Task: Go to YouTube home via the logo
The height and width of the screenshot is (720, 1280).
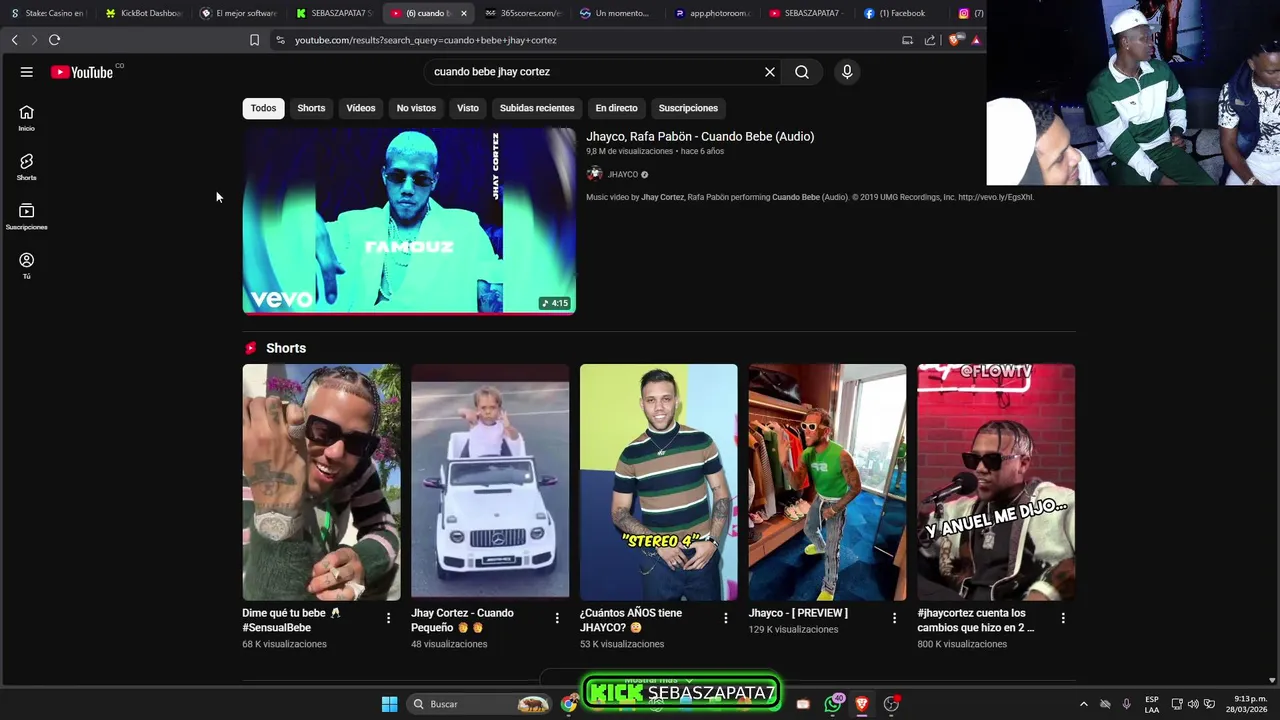Action: coord(82,72)
